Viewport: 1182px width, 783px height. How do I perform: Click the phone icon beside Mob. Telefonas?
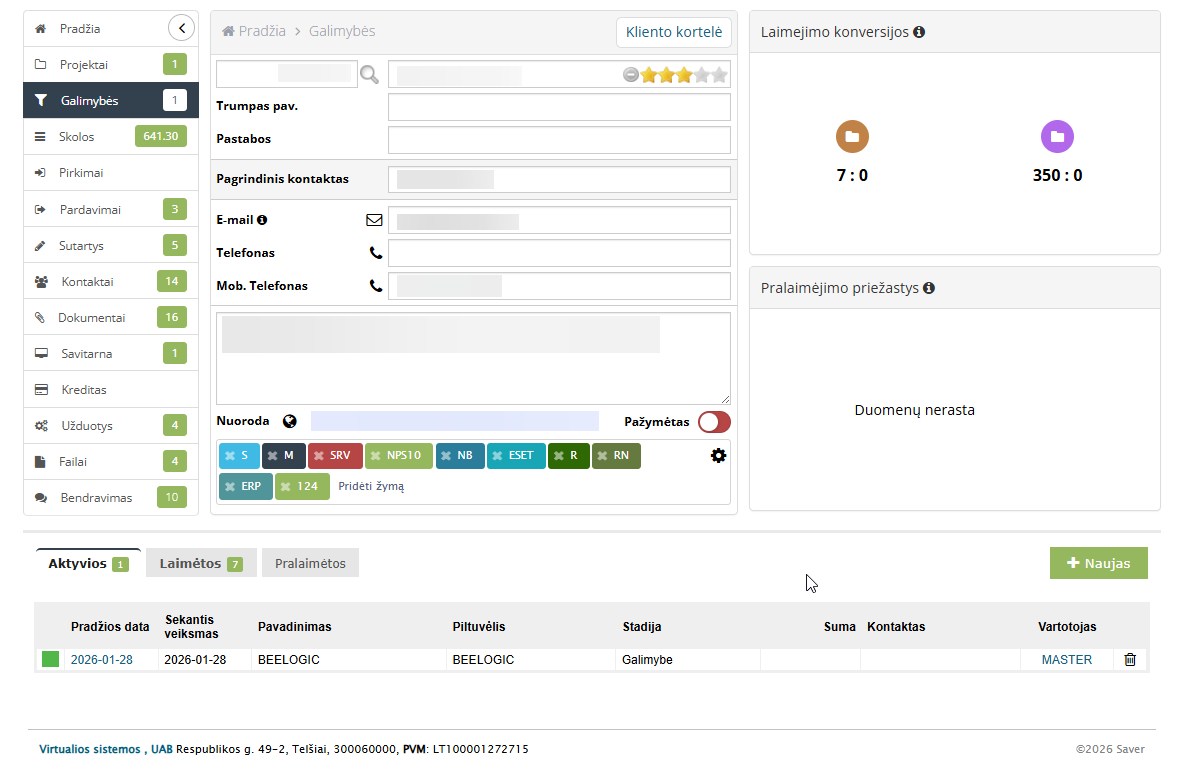click(376, 286)
